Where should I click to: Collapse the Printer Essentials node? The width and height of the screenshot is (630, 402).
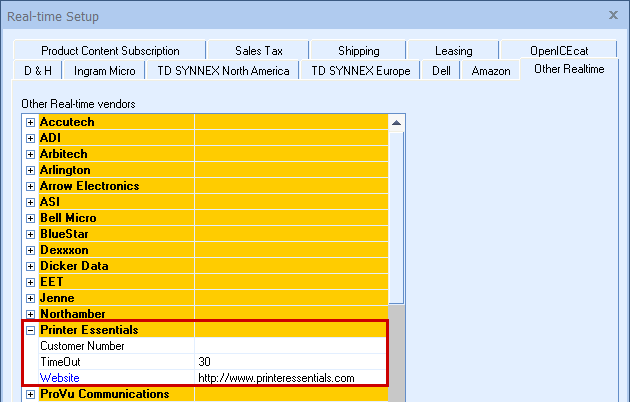pos(31,330)
